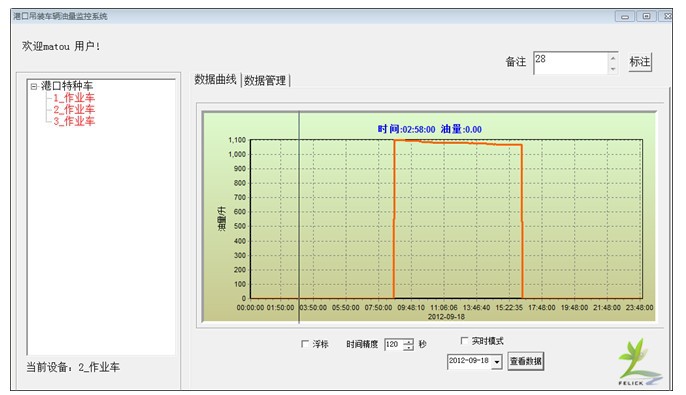Viewport: 686px width, 395px height.
Task: Click the 港口特种车 root label
Action: (x=66, y=86)
